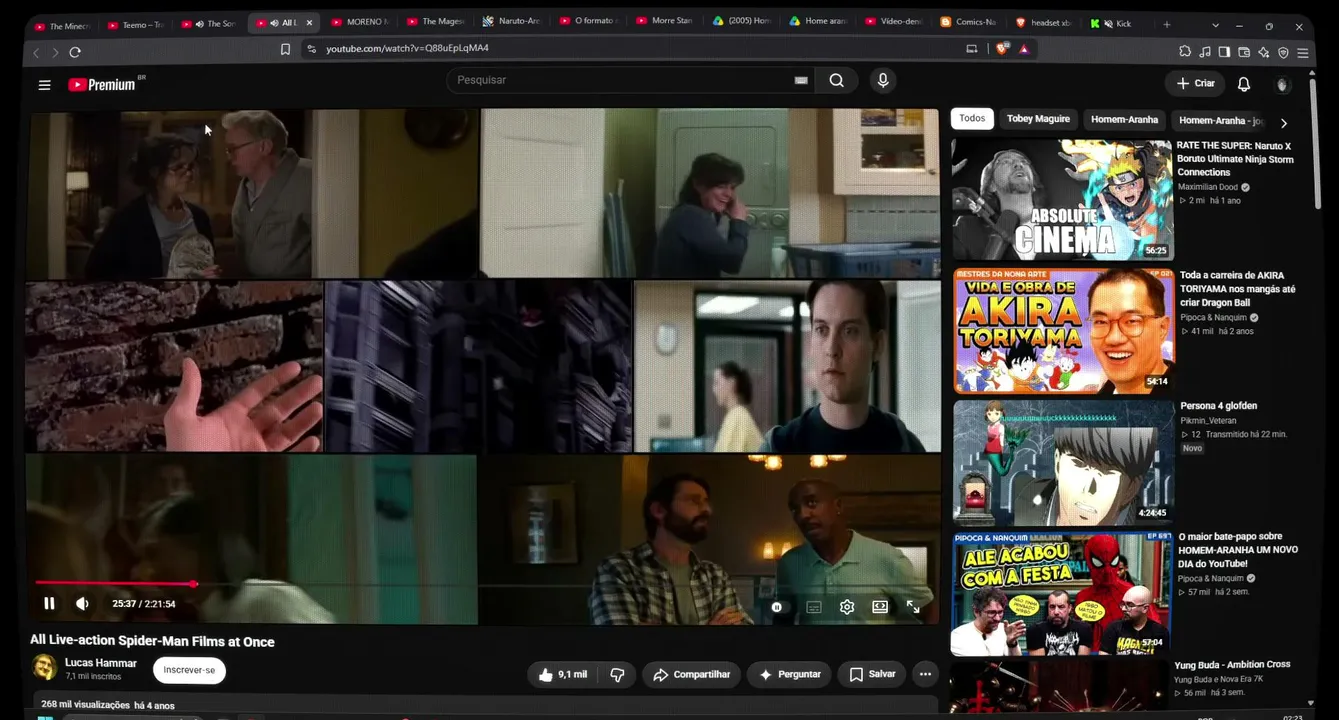Click the 'Inscrever-se' subscribe button
The width and height of the screenshot is (1339, 720).
tap(189, 670)
